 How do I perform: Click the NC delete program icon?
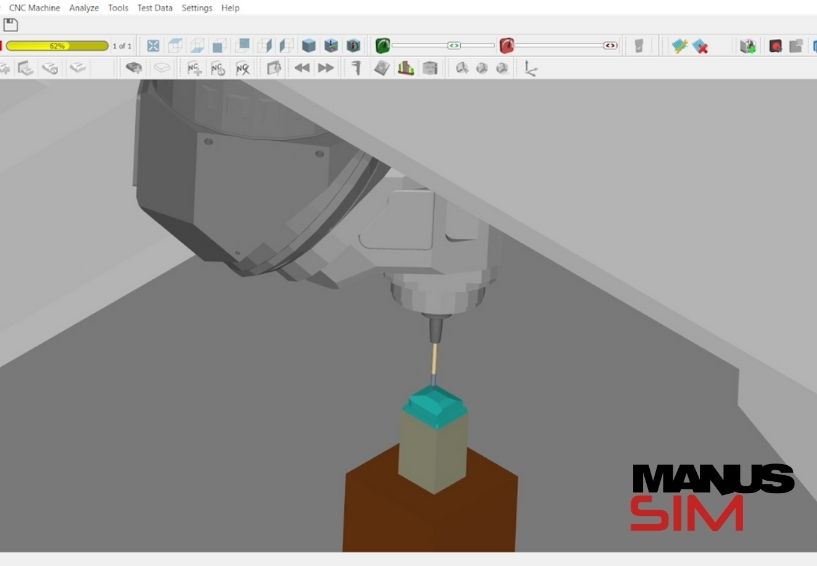pos(242,68)
